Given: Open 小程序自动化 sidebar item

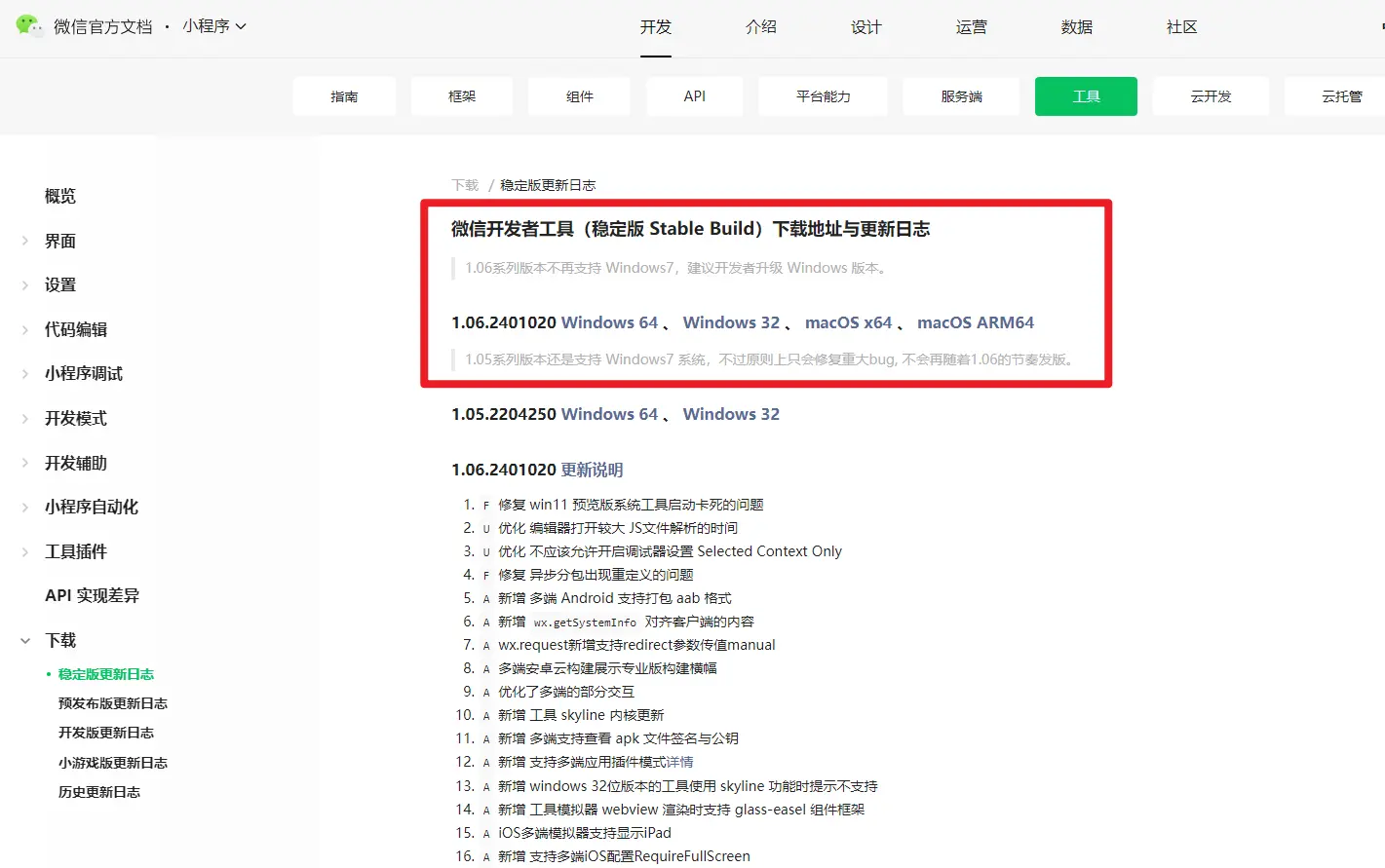Looking at the screenshot, I should (x=92, y=507).
